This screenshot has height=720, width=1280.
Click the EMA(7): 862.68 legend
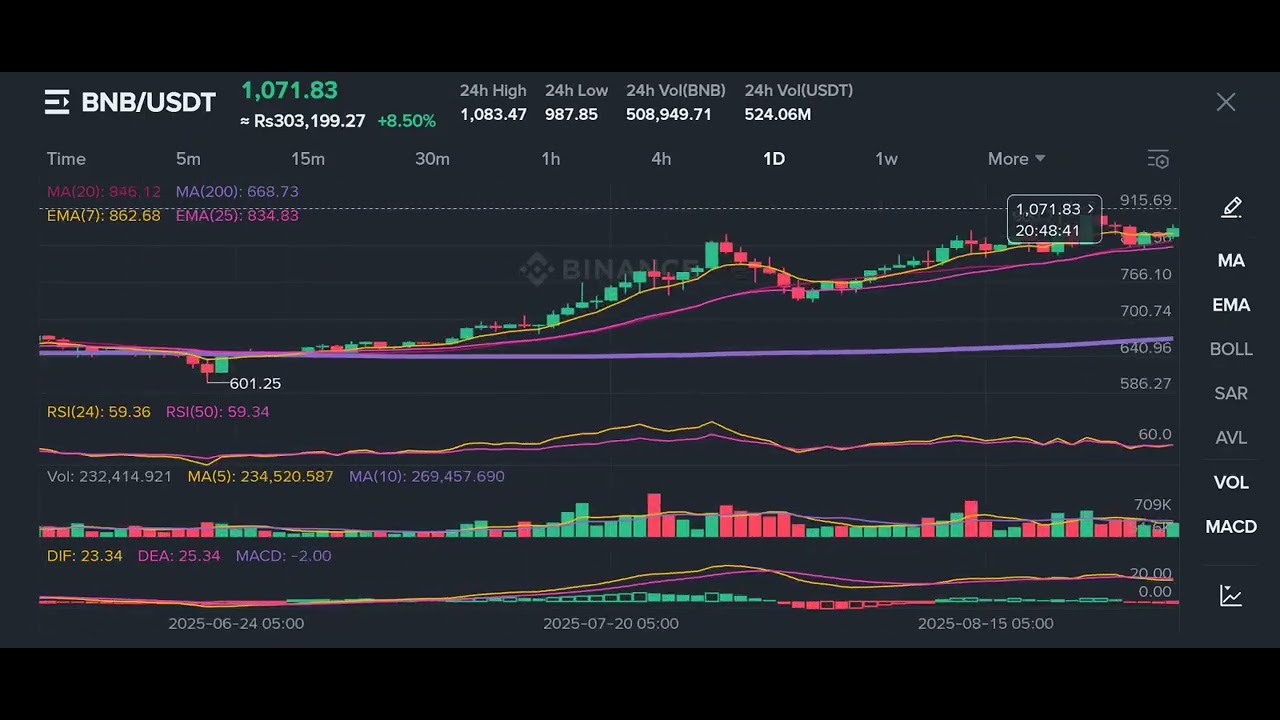[104, 215]
